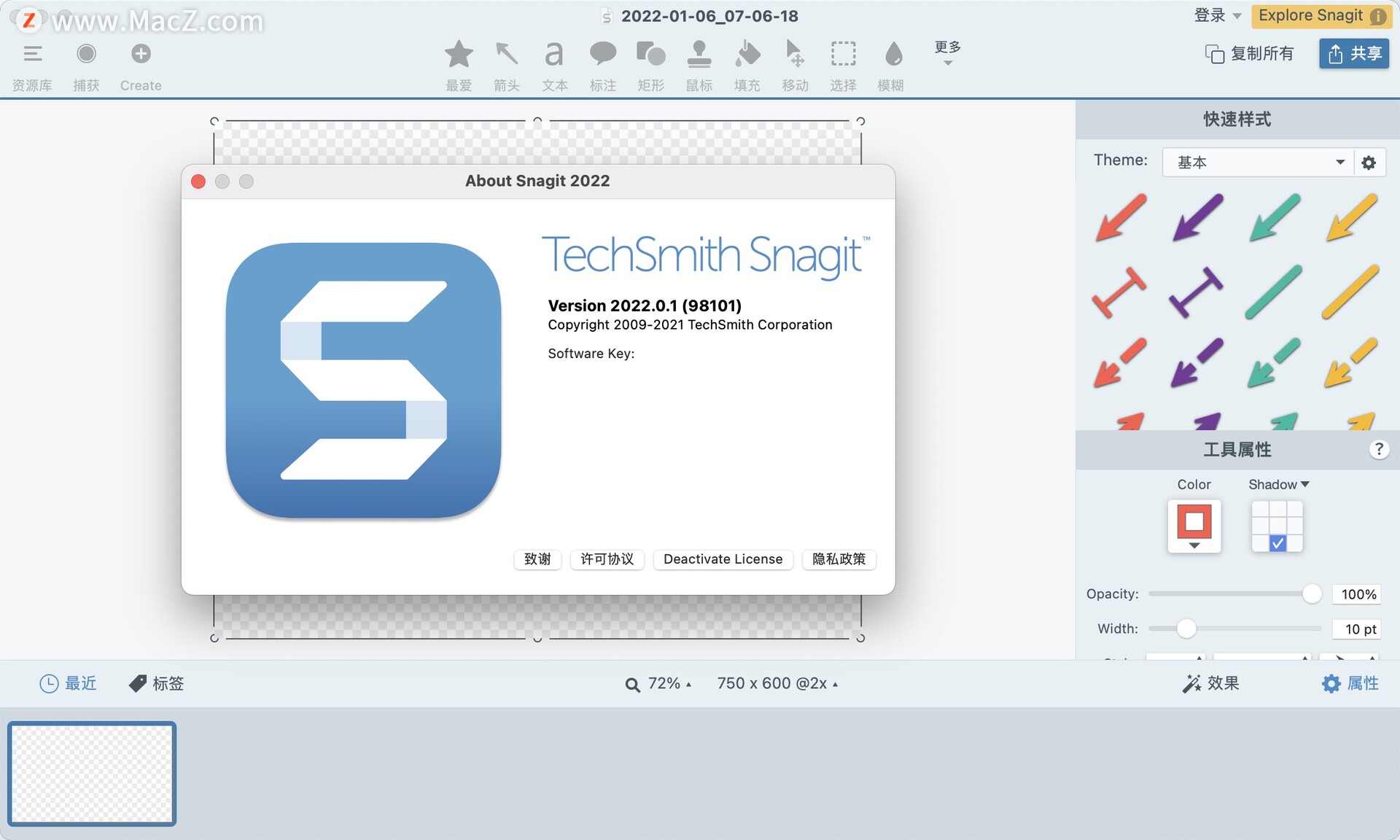The image size is (1400, 840).
Task: Toggle the shadow direction checkbox grid
Action: tap(1277, 526)
